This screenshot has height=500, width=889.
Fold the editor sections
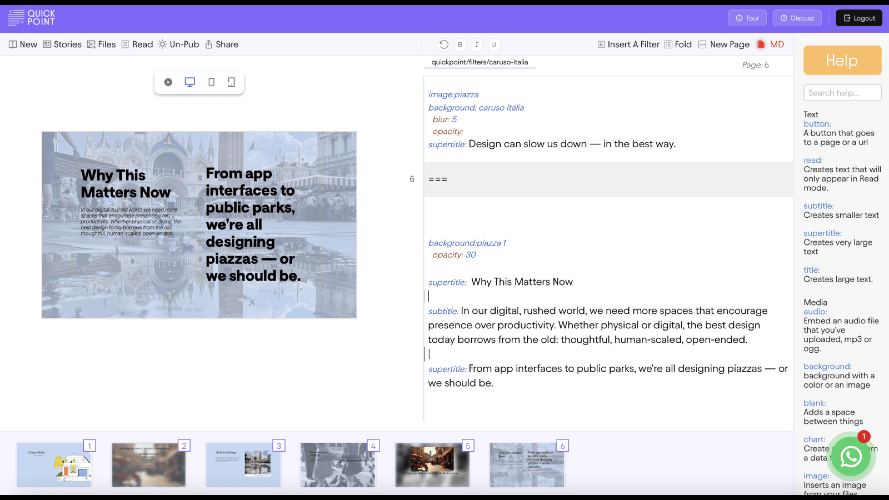coord(677,45)
